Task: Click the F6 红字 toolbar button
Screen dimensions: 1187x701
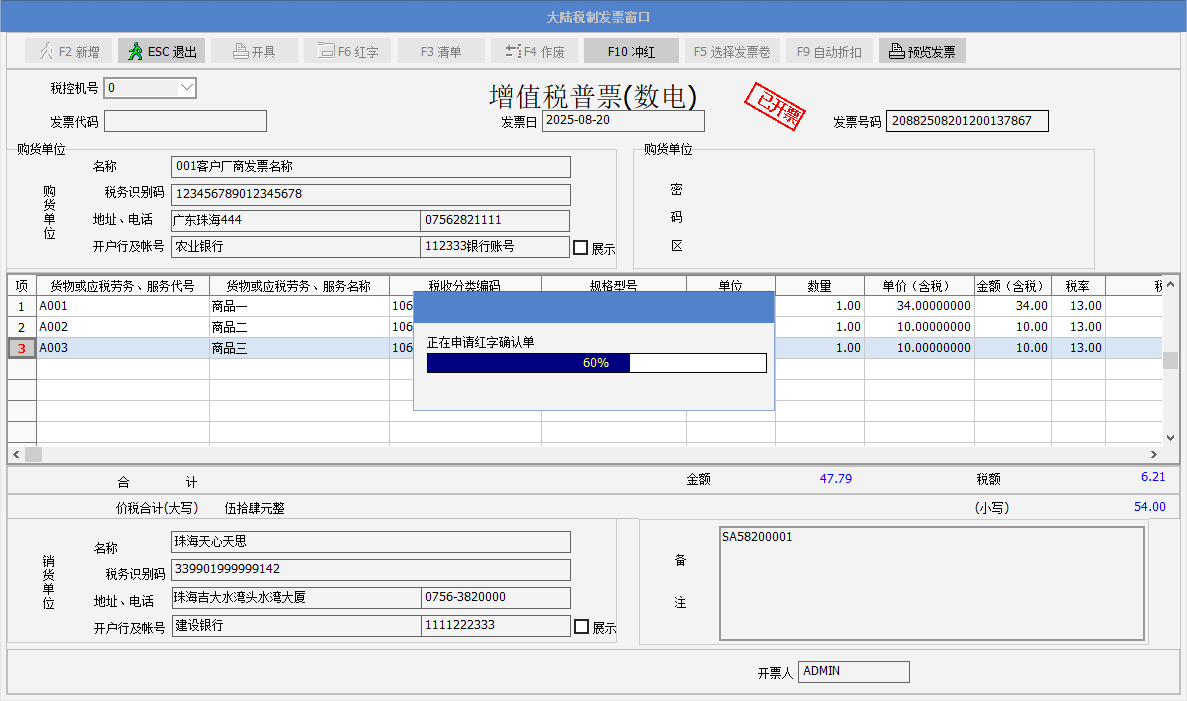Action: (x=347, y=51)
